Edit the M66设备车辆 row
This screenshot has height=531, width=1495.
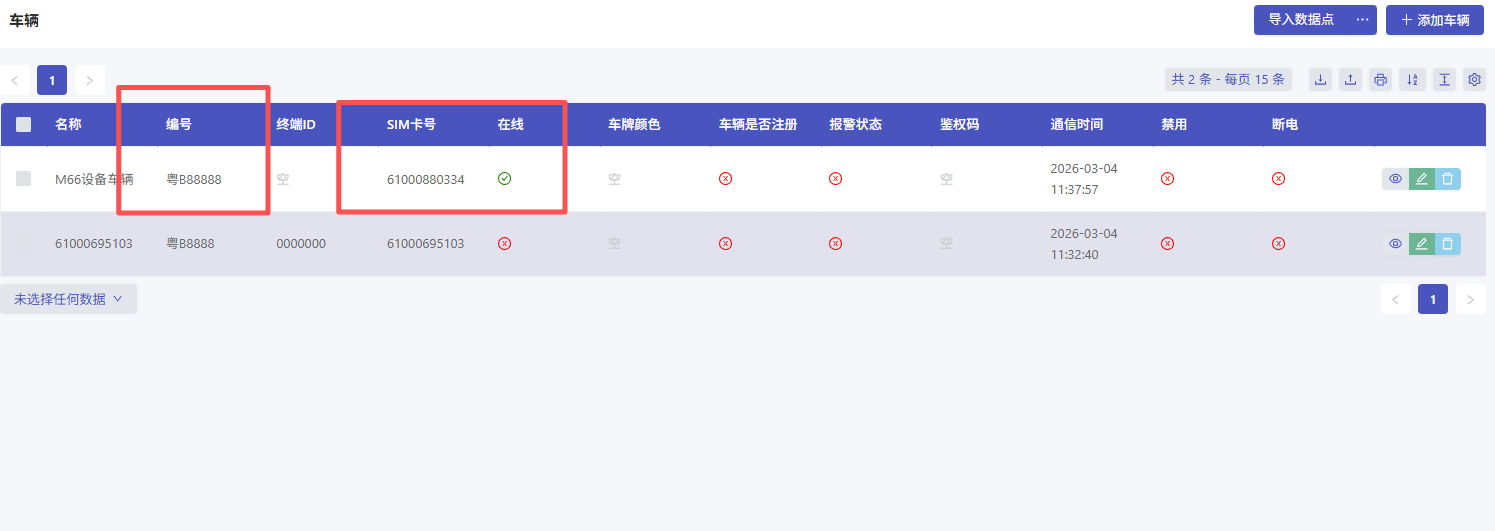coord(1421,179)
